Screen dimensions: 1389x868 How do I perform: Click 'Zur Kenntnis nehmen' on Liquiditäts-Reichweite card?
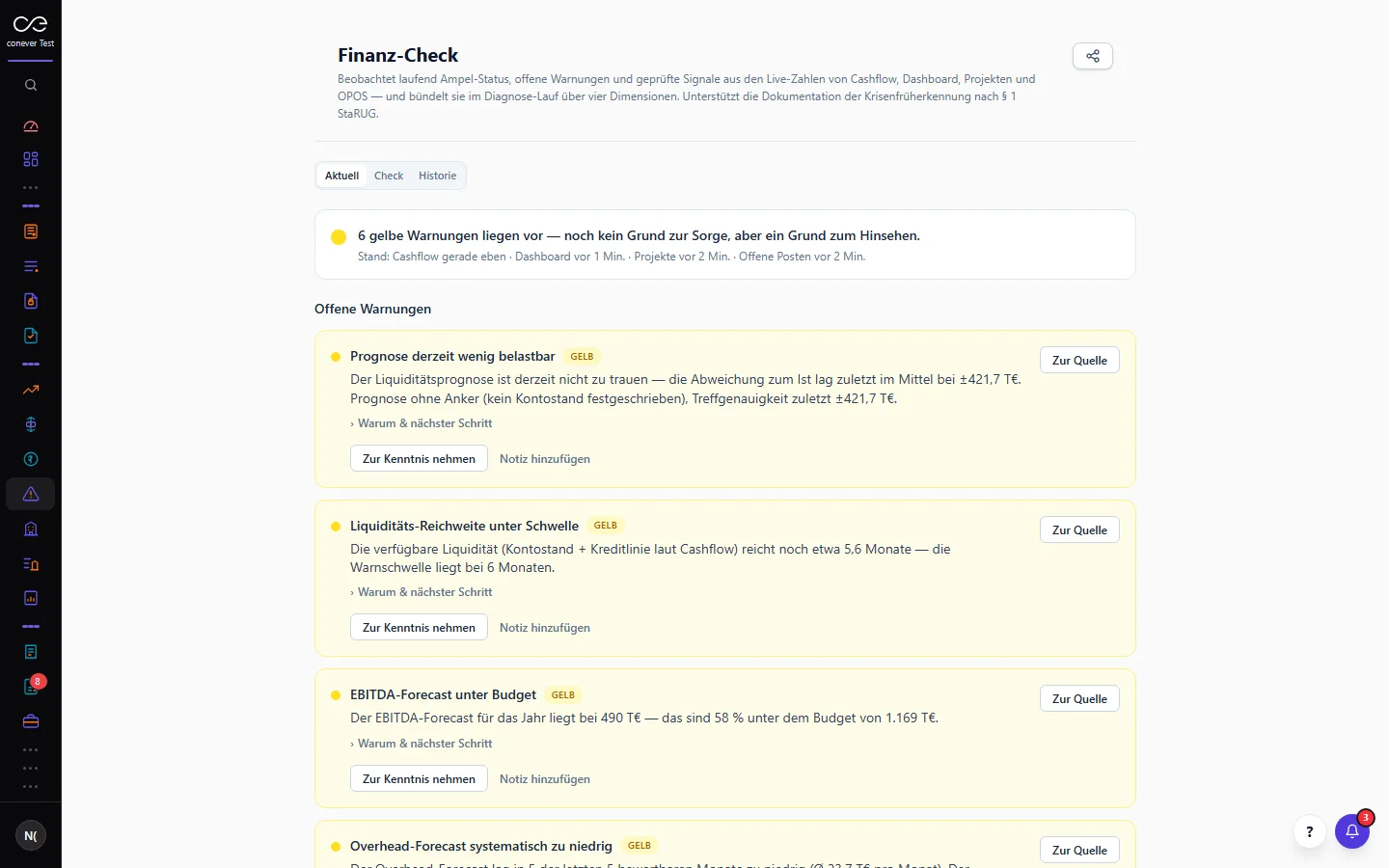(x=419, y=627)
